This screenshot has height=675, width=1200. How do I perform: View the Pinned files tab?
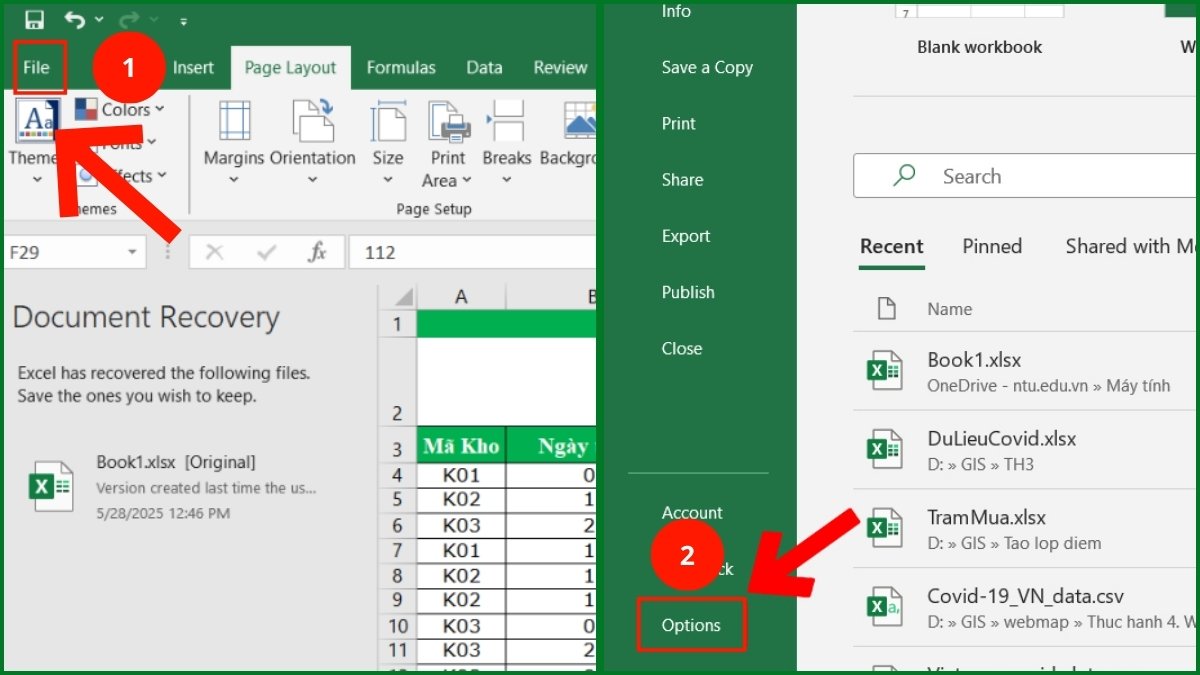click(991, 246)
